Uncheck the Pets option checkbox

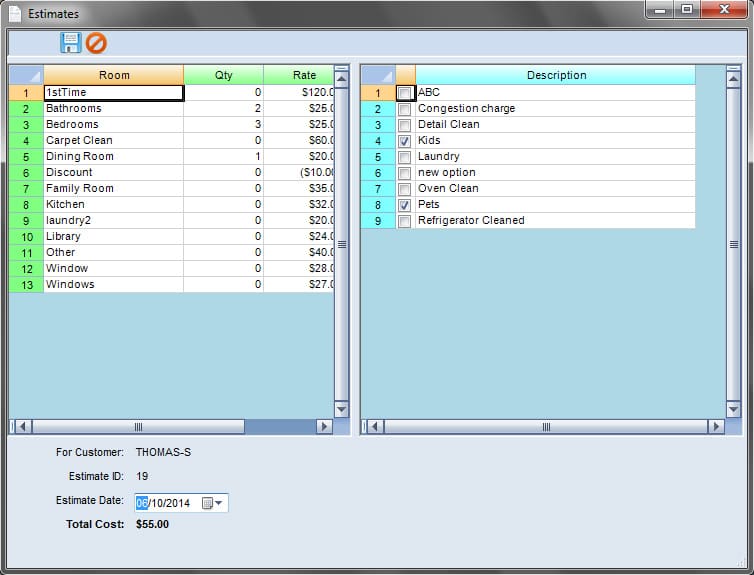click(405, 205)
